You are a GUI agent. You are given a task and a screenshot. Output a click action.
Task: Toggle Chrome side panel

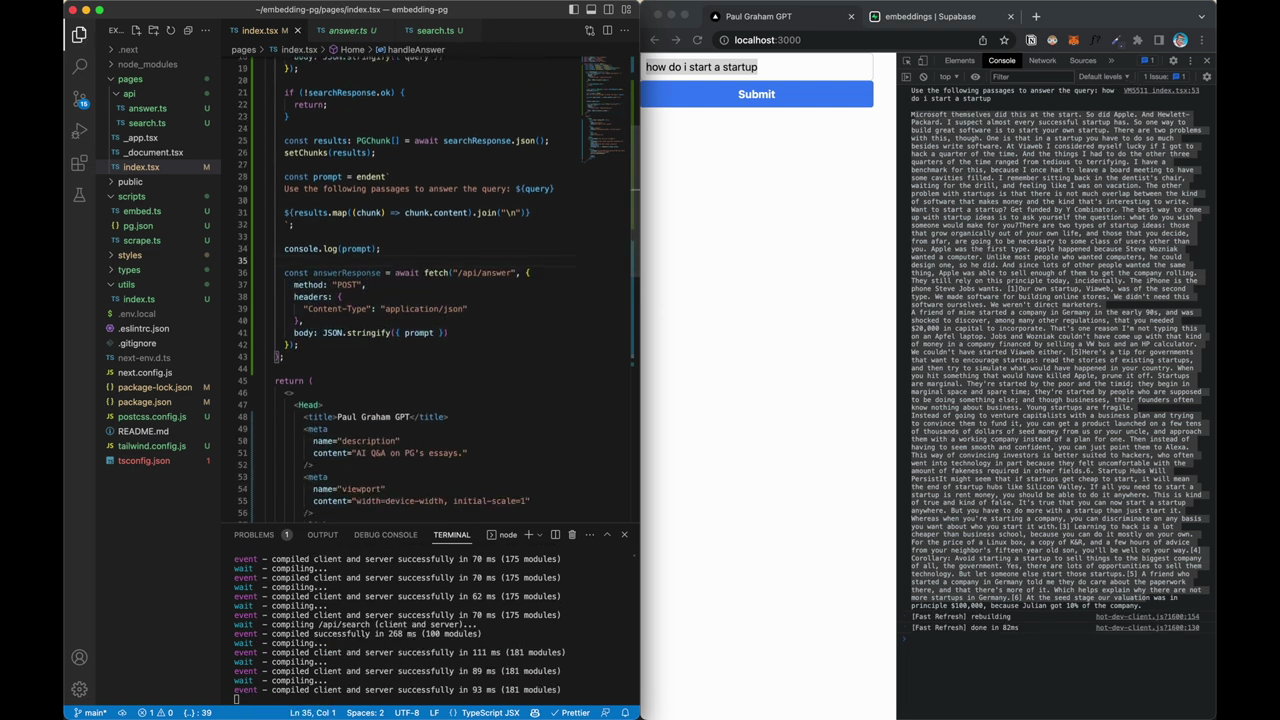[1159, 40]
